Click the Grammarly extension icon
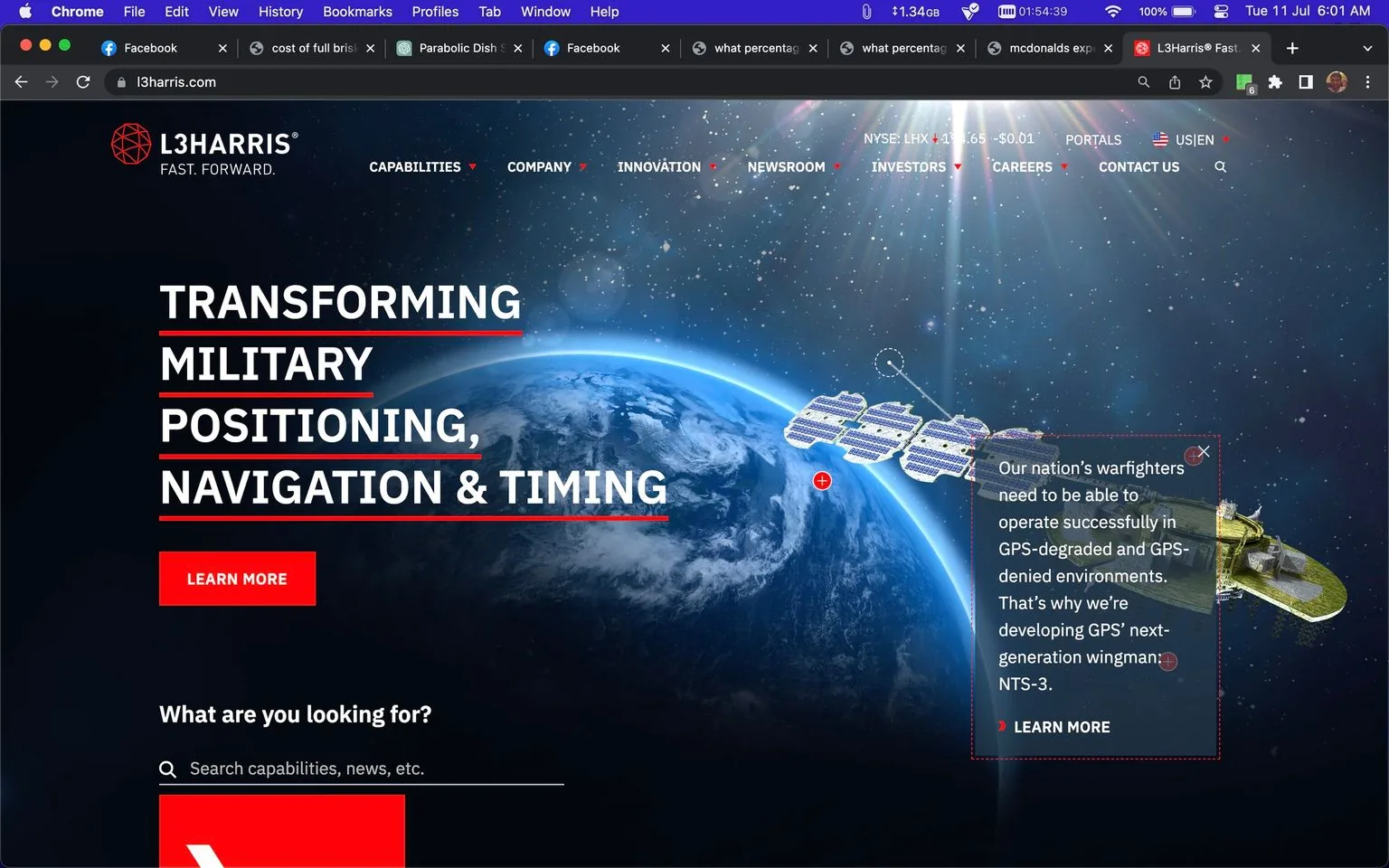The image size is (1389, 868). (1243, 81)
